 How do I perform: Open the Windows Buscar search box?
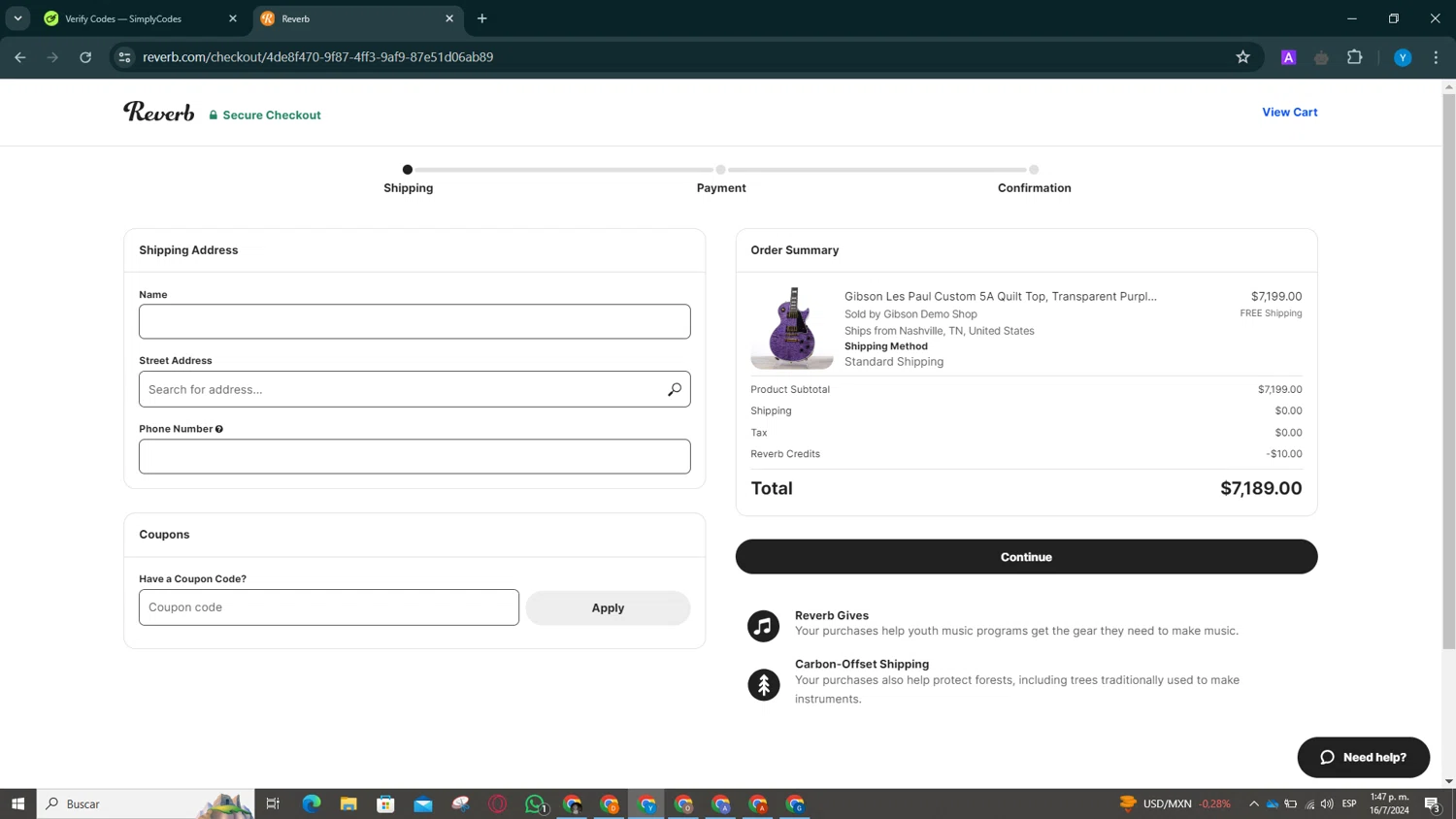pos(146,803)
